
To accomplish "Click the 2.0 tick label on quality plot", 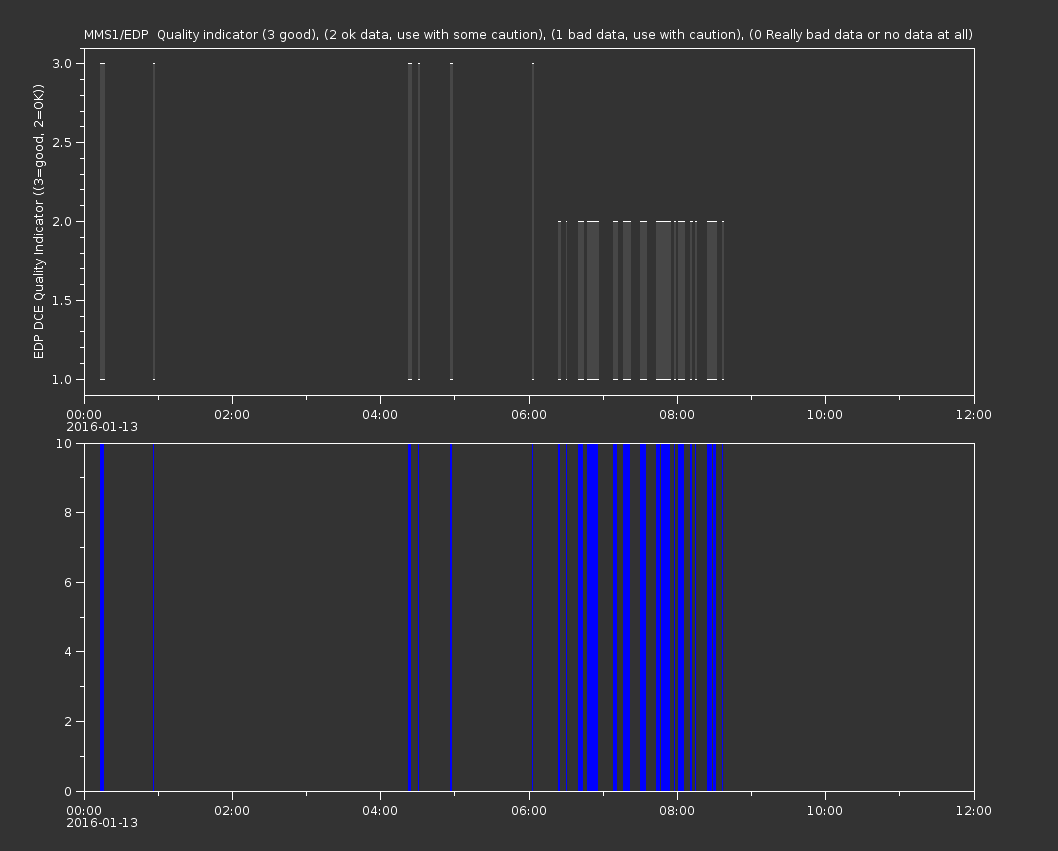I will (62, 221).
